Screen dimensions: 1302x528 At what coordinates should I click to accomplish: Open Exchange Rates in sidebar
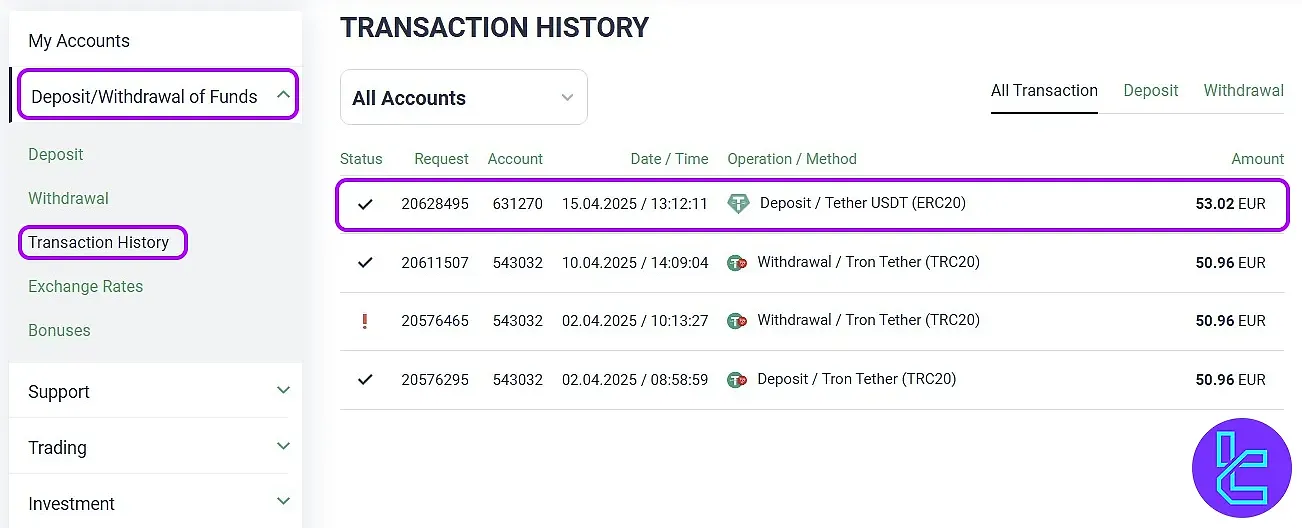(86, 286)
